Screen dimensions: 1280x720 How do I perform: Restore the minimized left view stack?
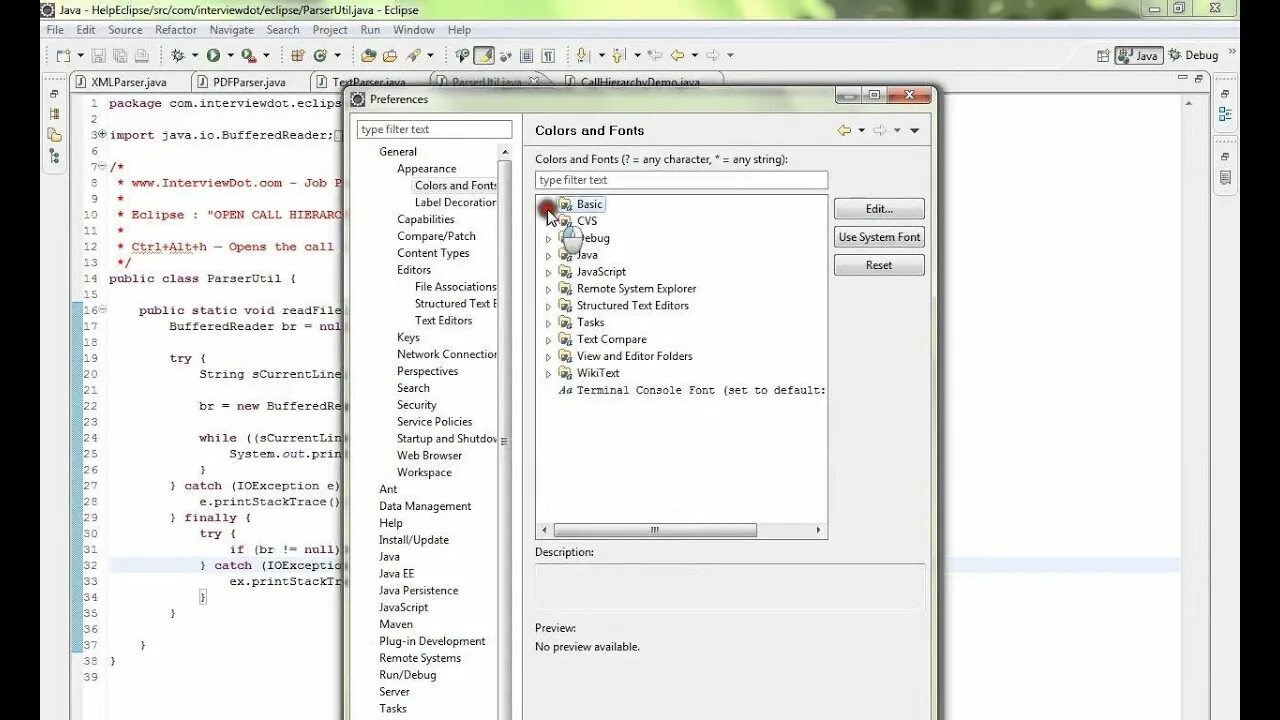pyautogui.click(x=54, y=94)
